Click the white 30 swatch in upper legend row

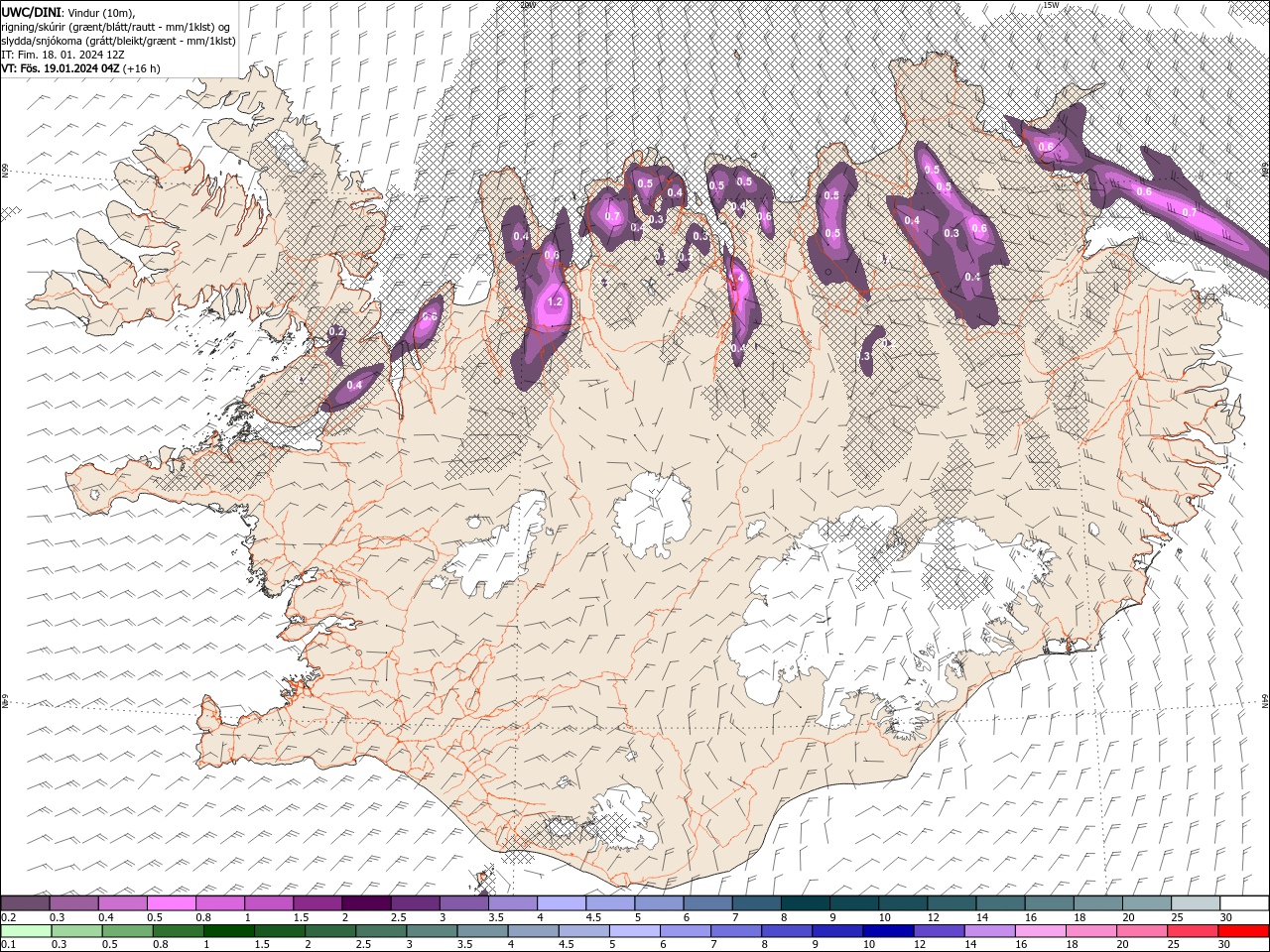pos(1244,903)
